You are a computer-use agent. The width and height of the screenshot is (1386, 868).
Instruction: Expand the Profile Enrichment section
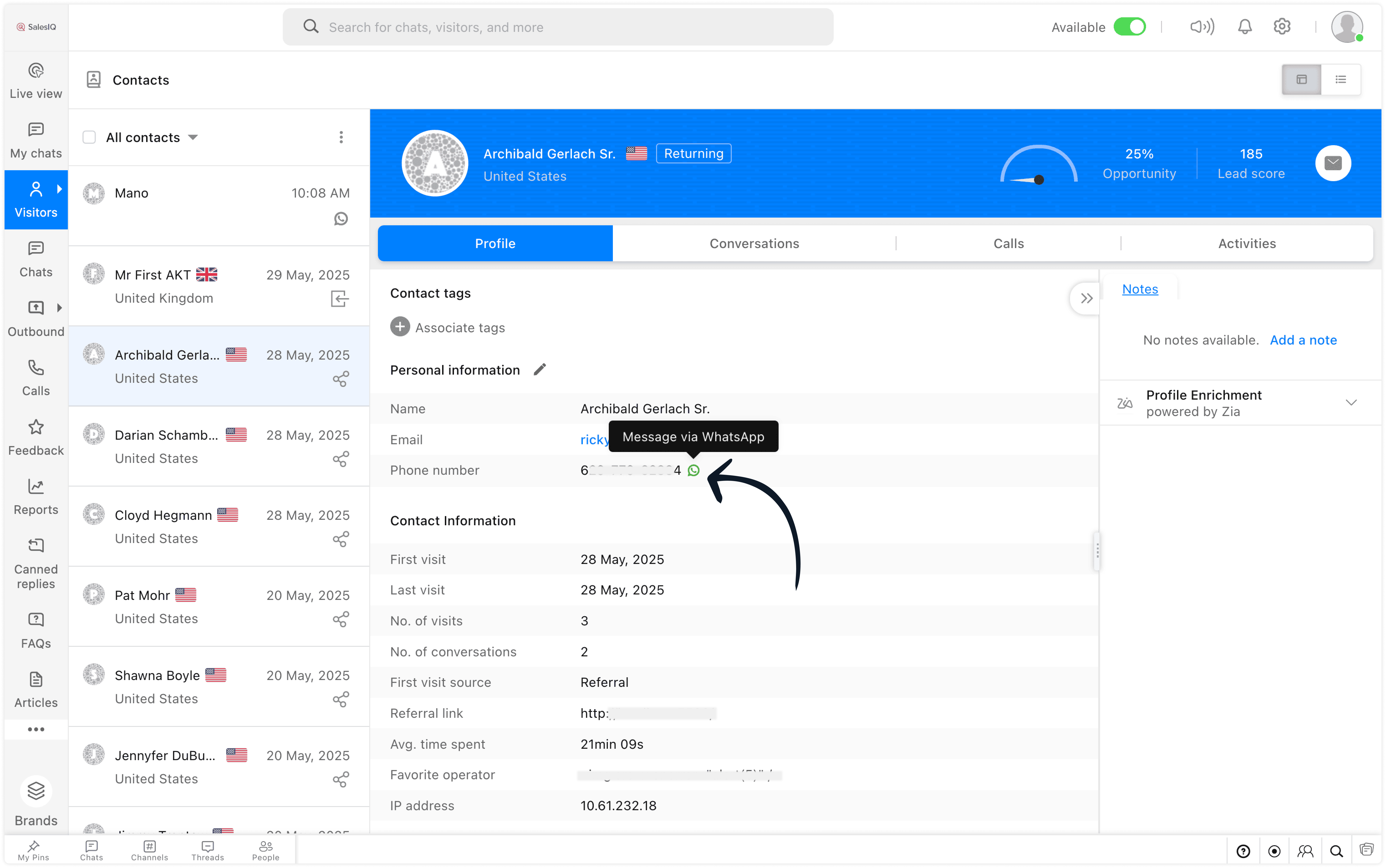(1351, 402)
